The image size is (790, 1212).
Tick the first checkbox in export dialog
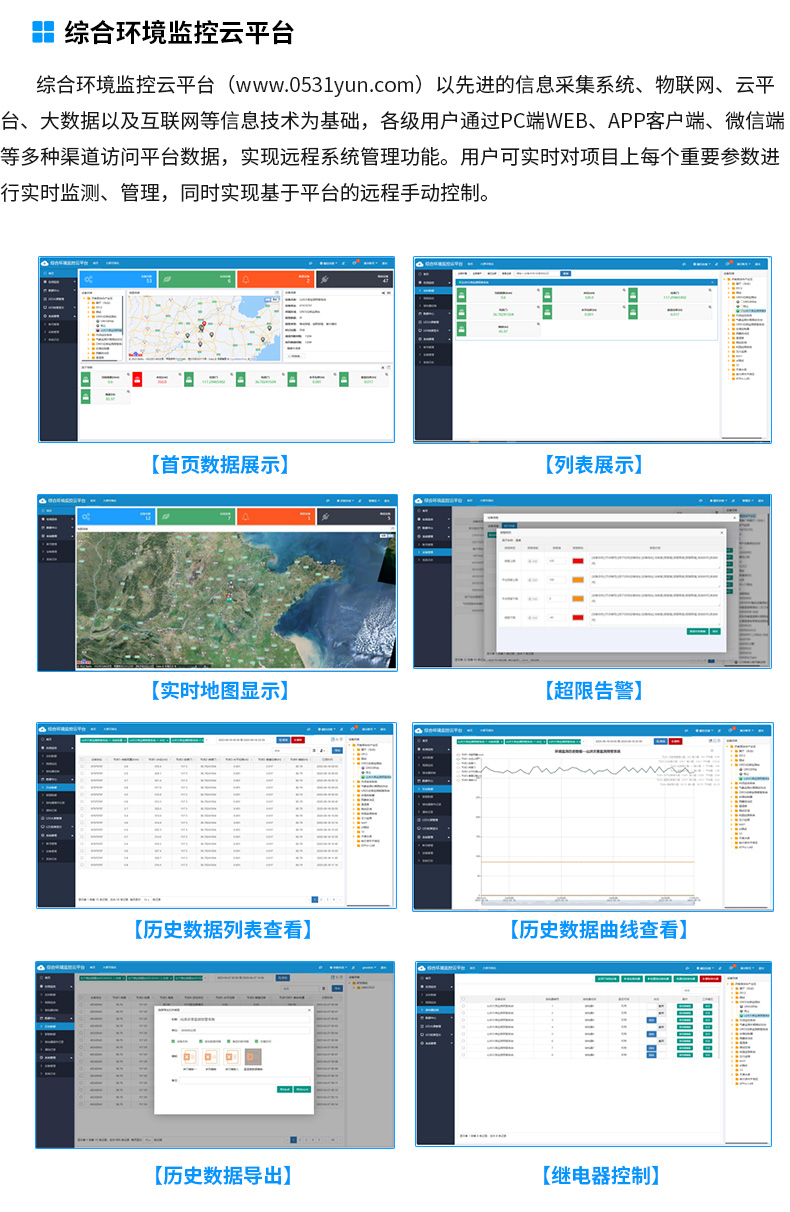173,1041
